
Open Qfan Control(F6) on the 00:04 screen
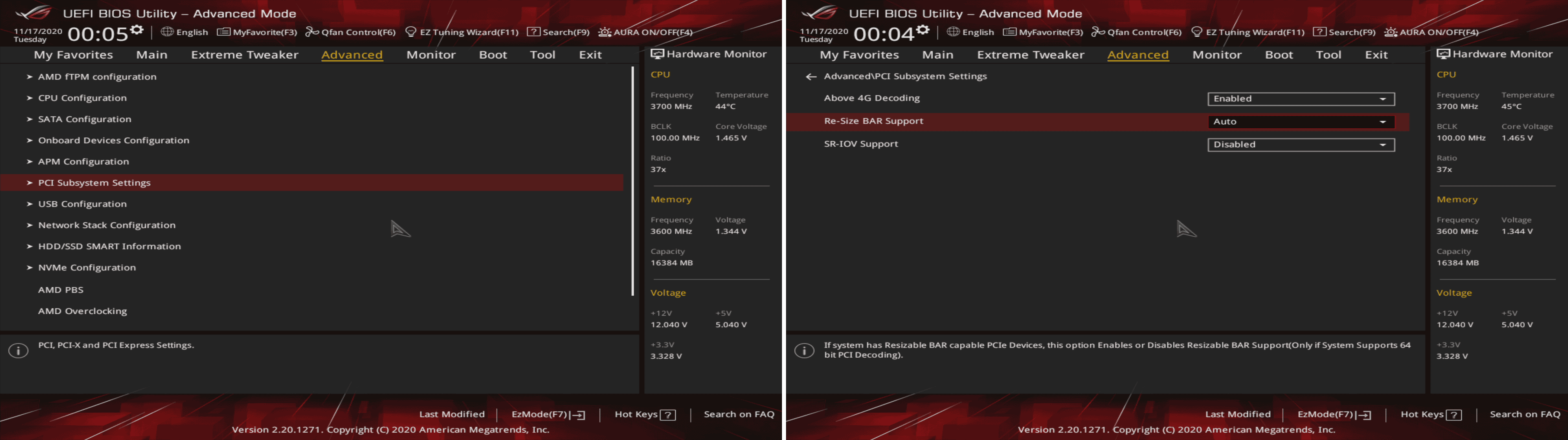(1136, 32)
